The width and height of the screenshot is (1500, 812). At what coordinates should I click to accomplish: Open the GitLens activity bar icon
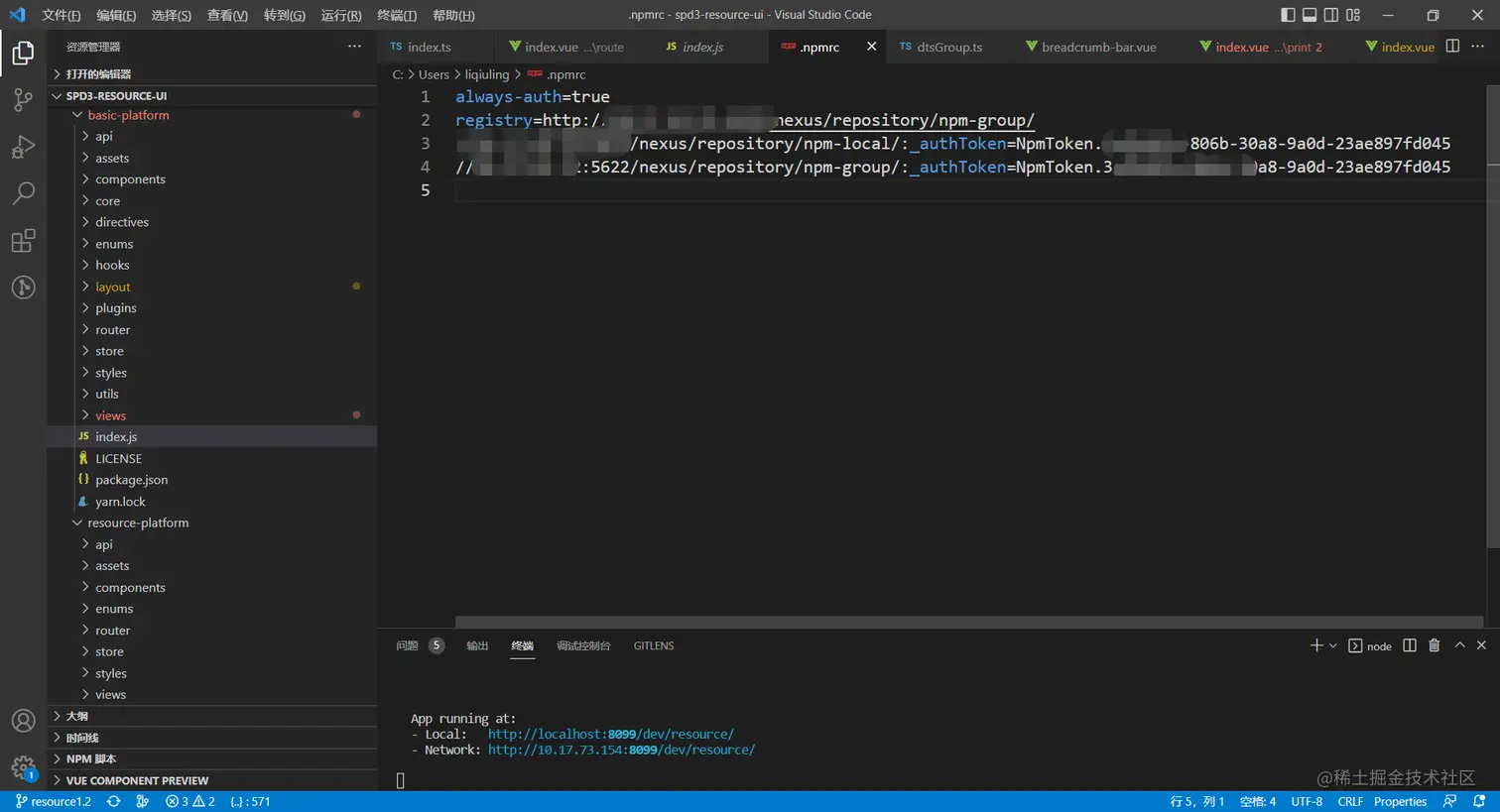click(x=23, y=288)
